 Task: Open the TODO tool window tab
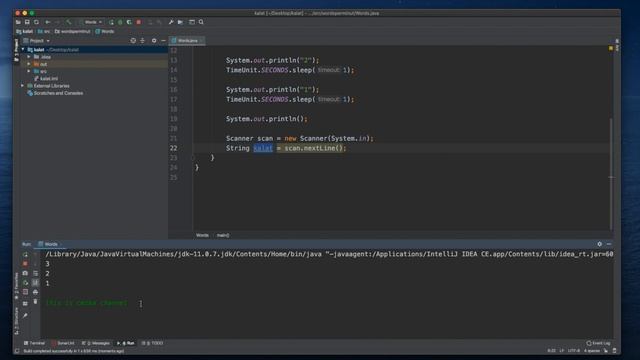[152, 343]
